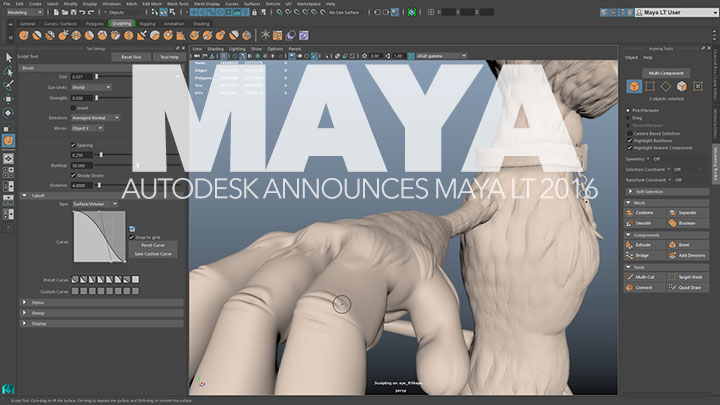Expand the Stamp section
The image size is (720, 405).
(x=24, y=313)
